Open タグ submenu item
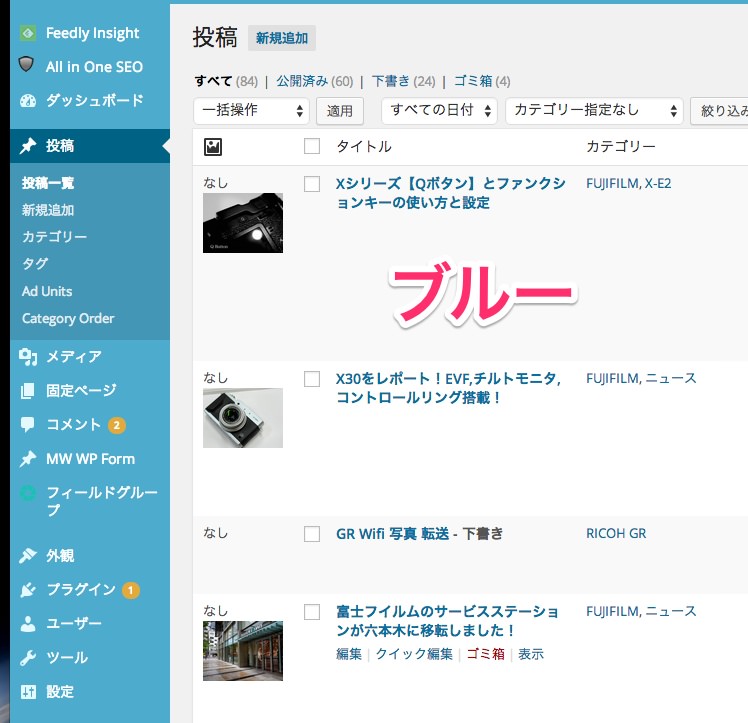748x723 pixels. 35,264
